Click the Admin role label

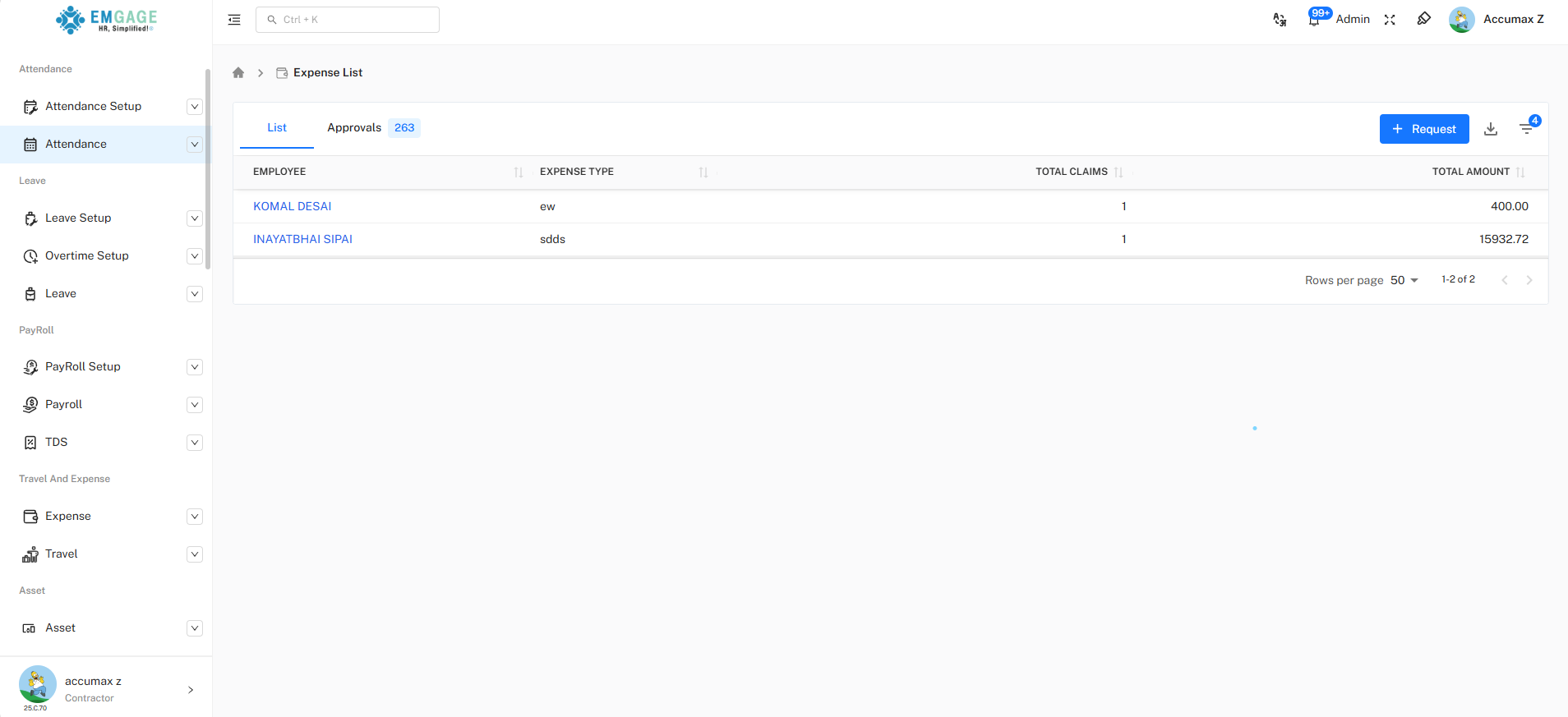[x=1353, y=19]
